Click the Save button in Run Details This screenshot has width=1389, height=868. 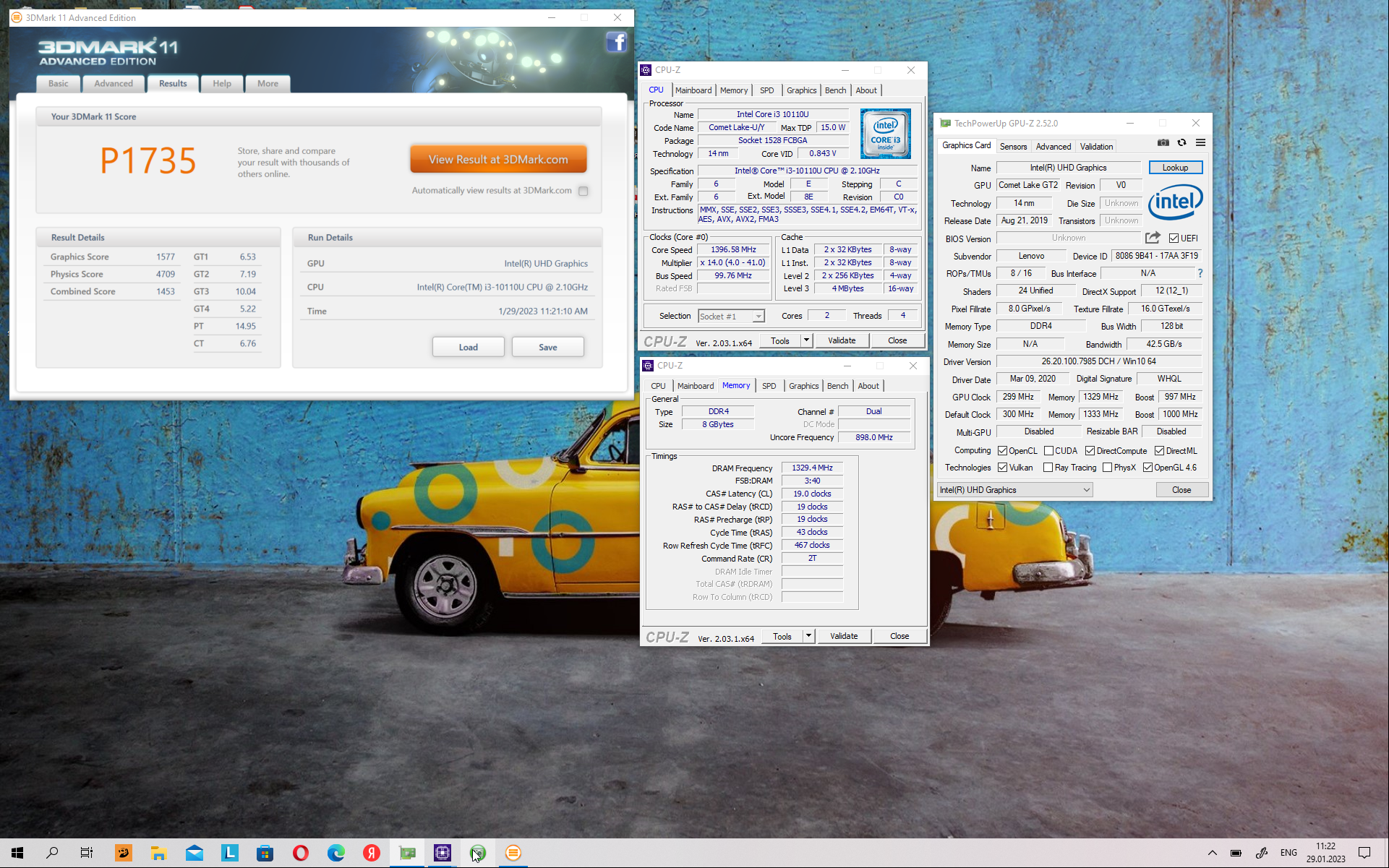click(x=548, y=347)
